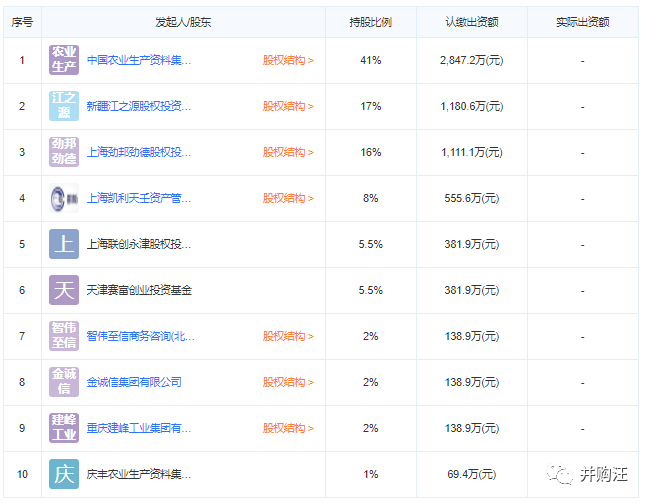Select the 1,180.6万(元) amount cell
648x503 pixels.
pos(472,106)
